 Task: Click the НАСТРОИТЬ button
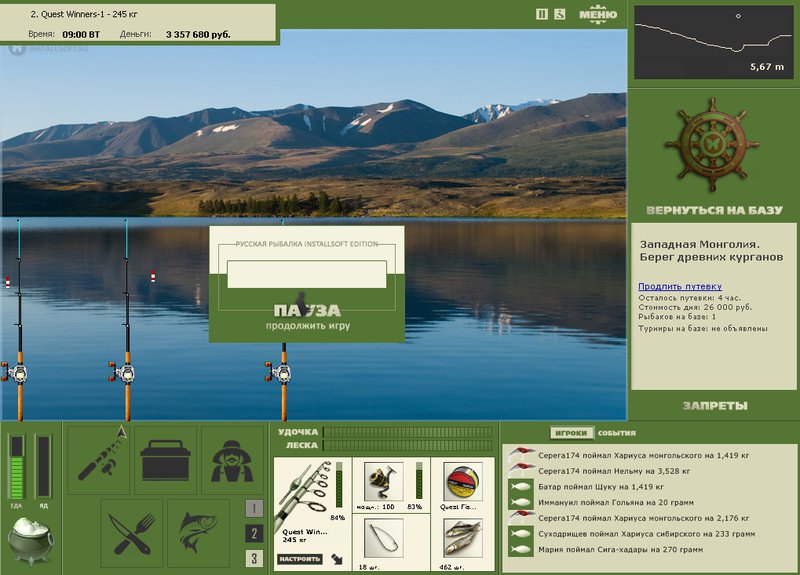(x=300, y=559)
